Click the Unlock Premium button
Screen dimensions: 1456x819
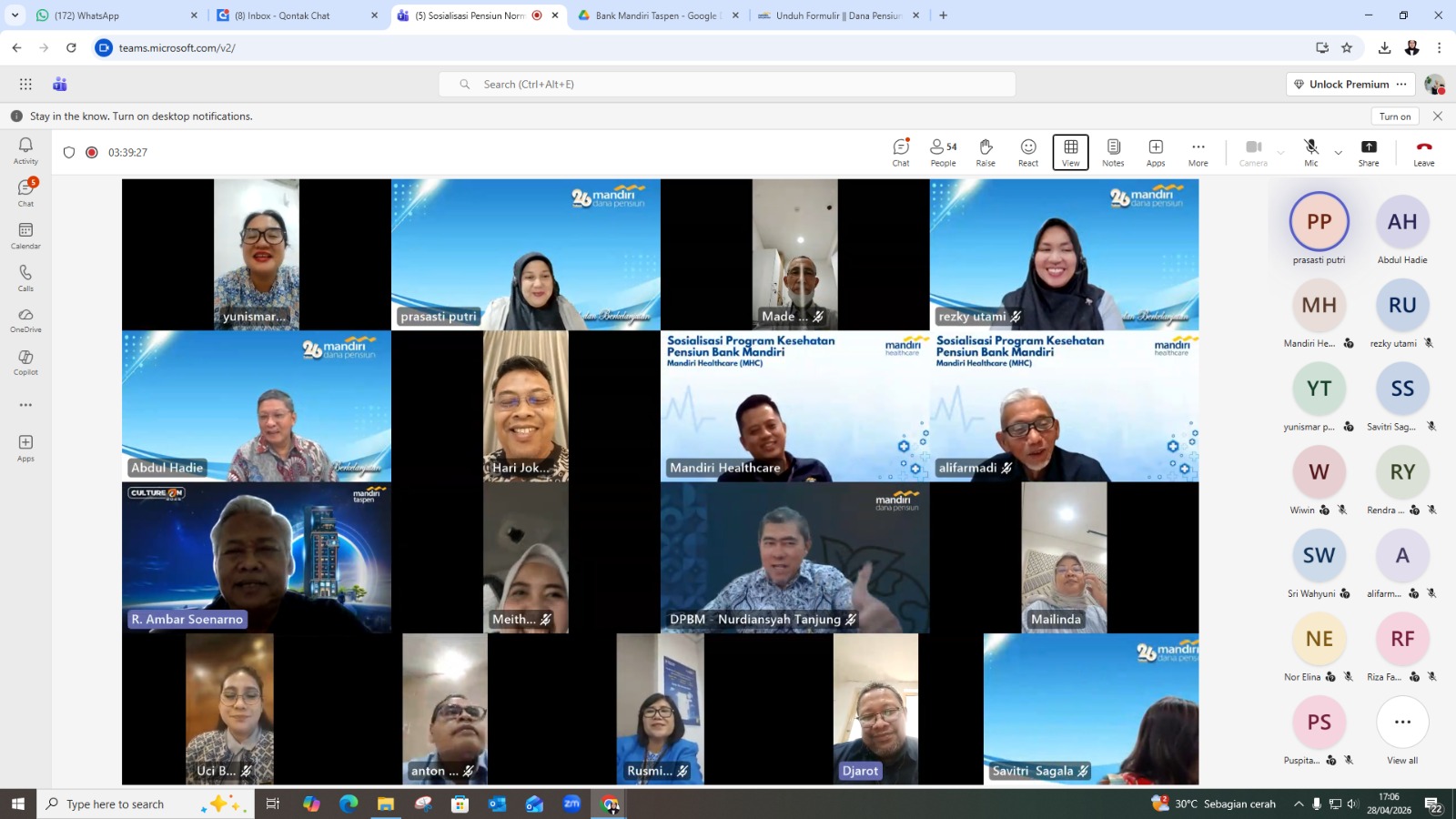tap(1350, 84)
